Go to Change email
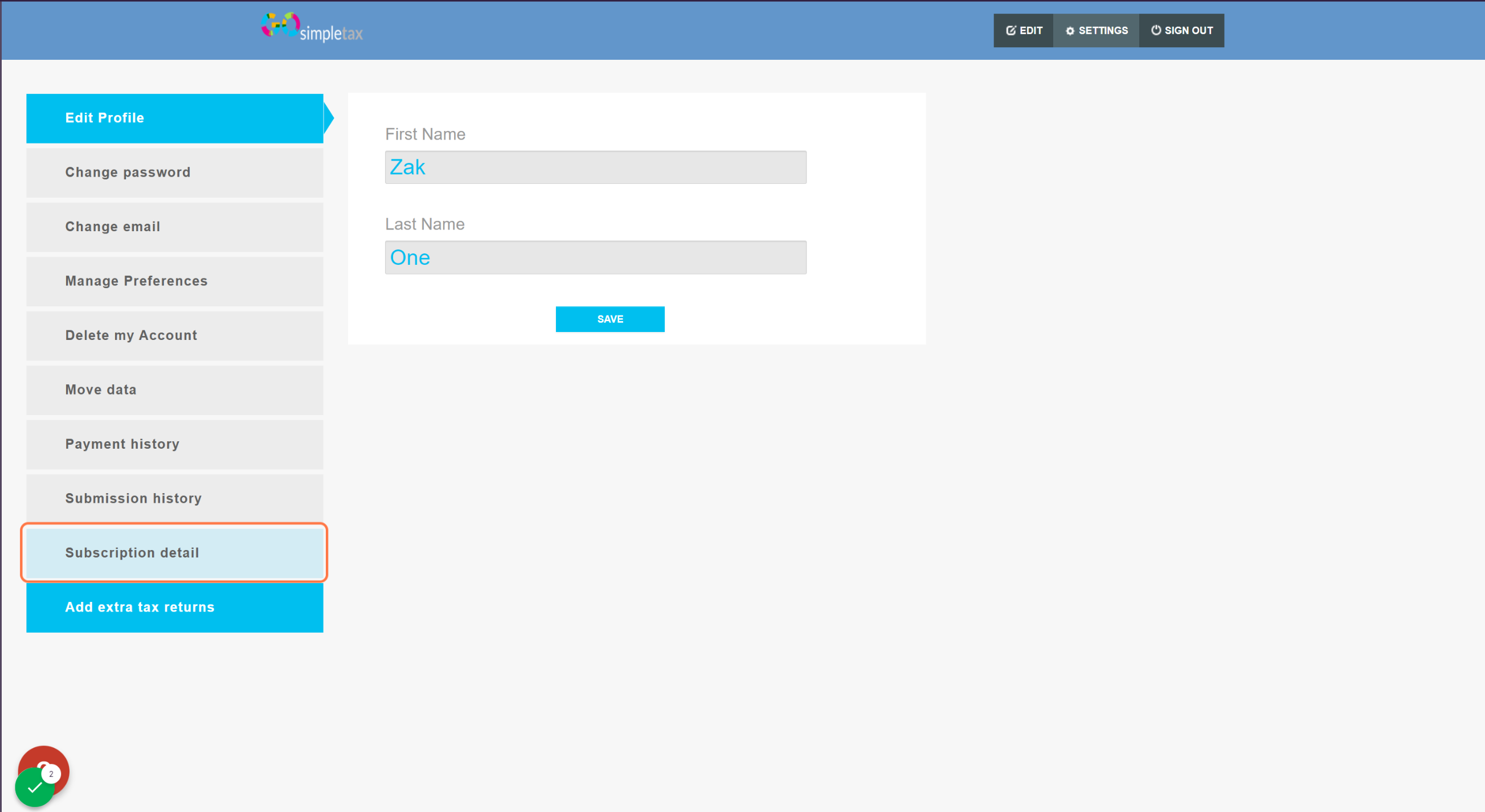This screenshot has height=812, width=1485. [175, 227]
